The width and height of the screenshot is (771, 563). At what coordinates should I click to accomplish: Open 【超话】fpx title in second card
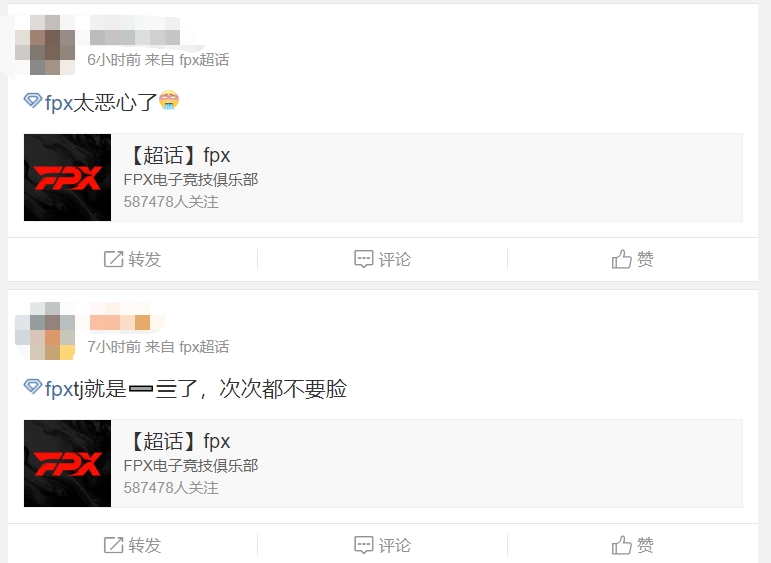point(178,442)
